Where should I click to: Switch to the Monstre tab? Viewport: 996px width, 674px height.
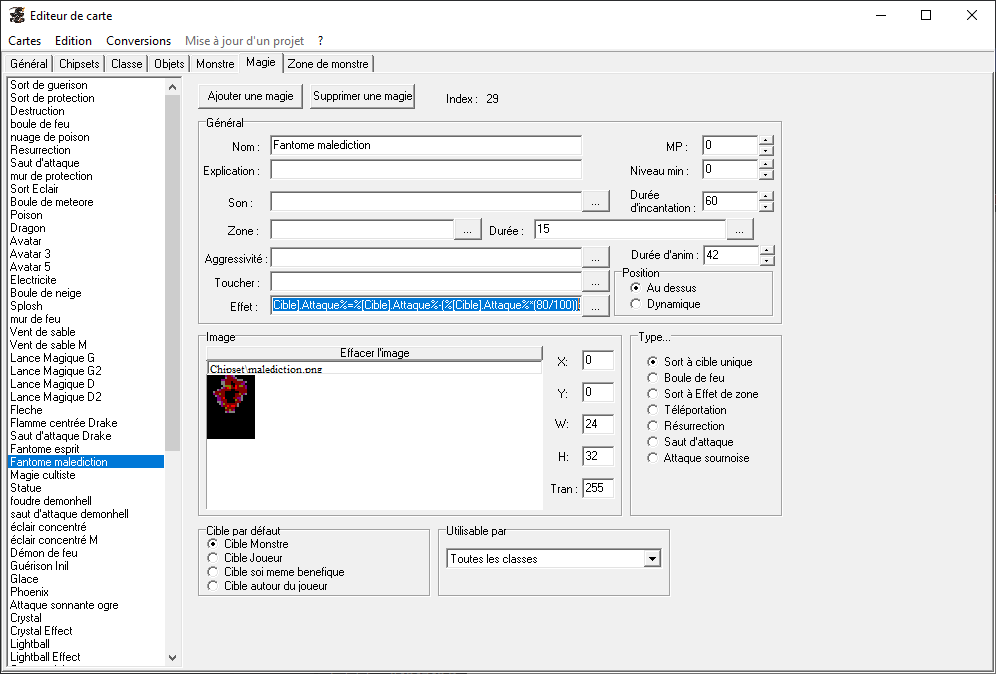[215, 64]
